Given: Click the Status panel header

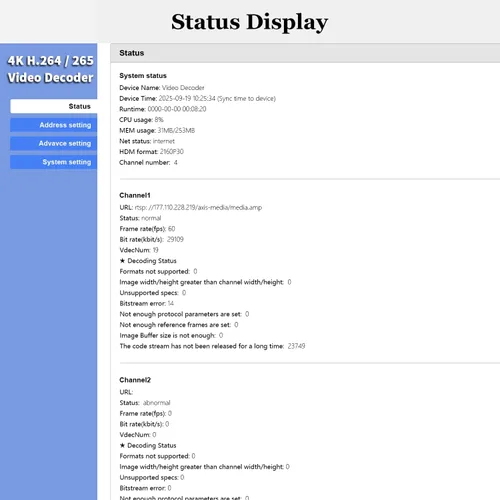Looking at the screenshot, I should click(x=305, y=53).
